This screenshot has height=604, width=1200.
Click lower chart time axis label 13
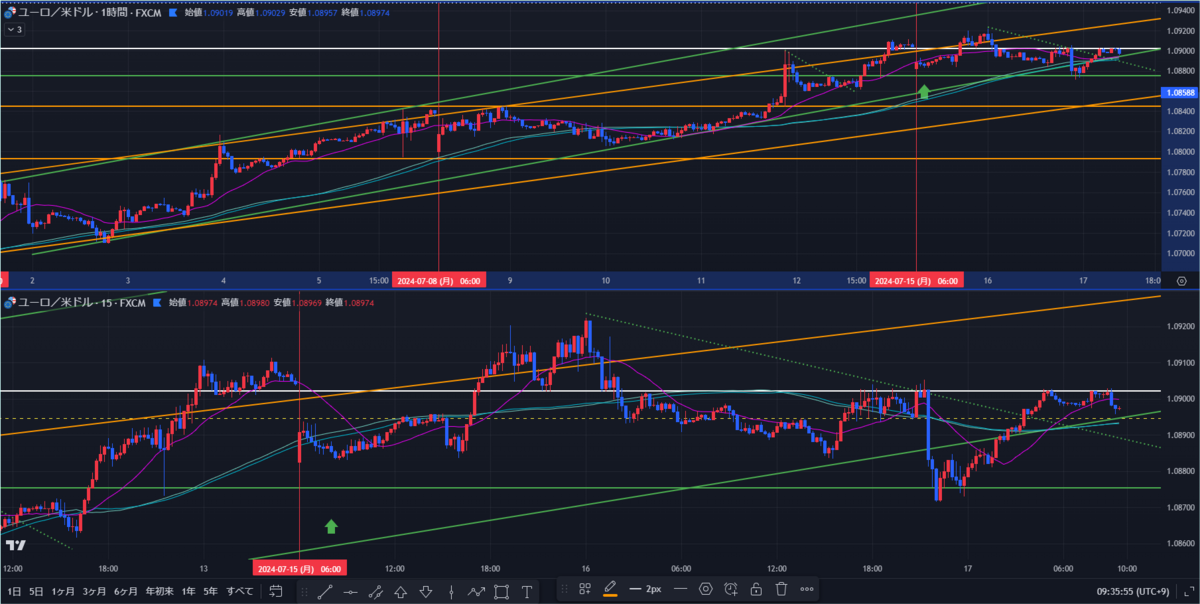(x=203, y=568)
